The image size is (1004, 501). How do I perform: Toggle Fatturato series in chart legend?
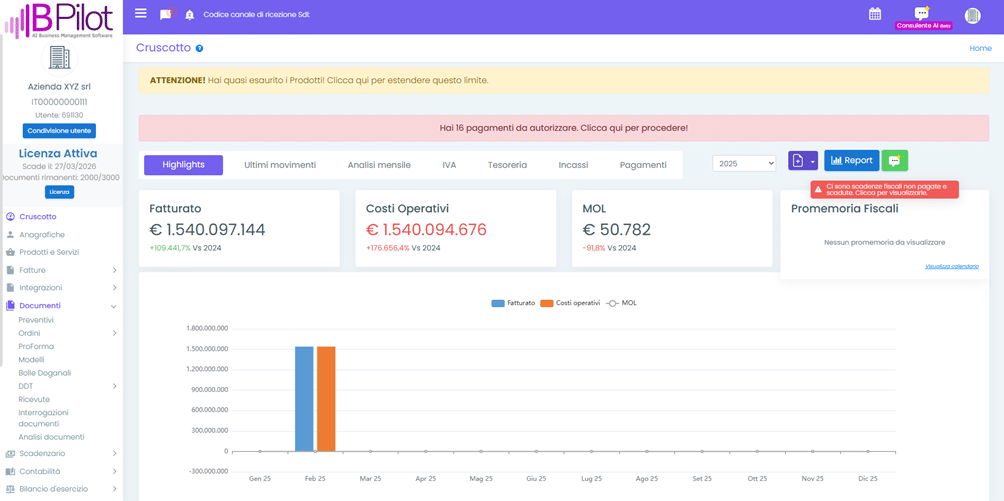(x=513, y=303)
